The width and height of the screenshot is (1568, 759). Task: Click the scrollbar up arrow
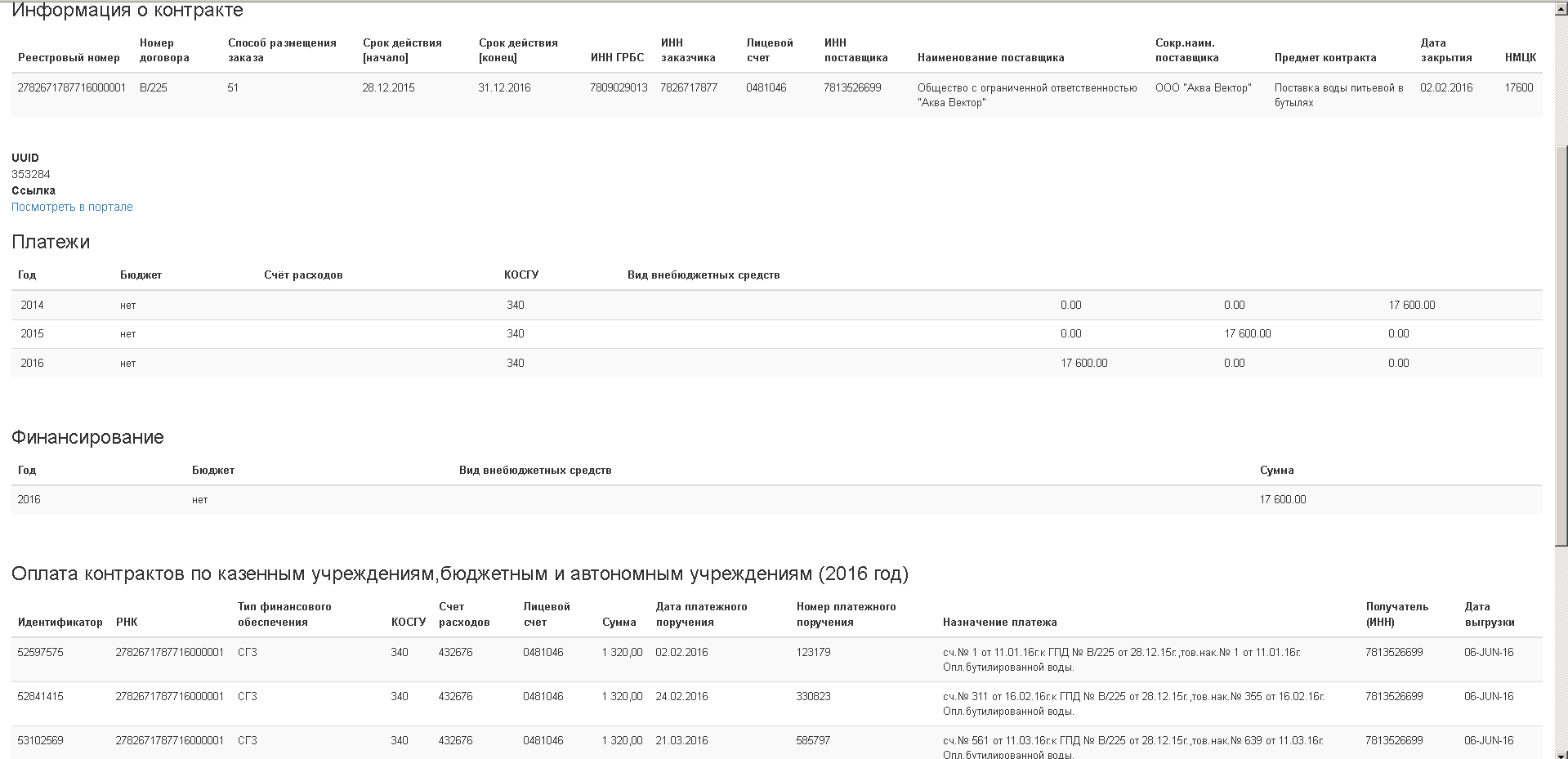(1561, 7)
